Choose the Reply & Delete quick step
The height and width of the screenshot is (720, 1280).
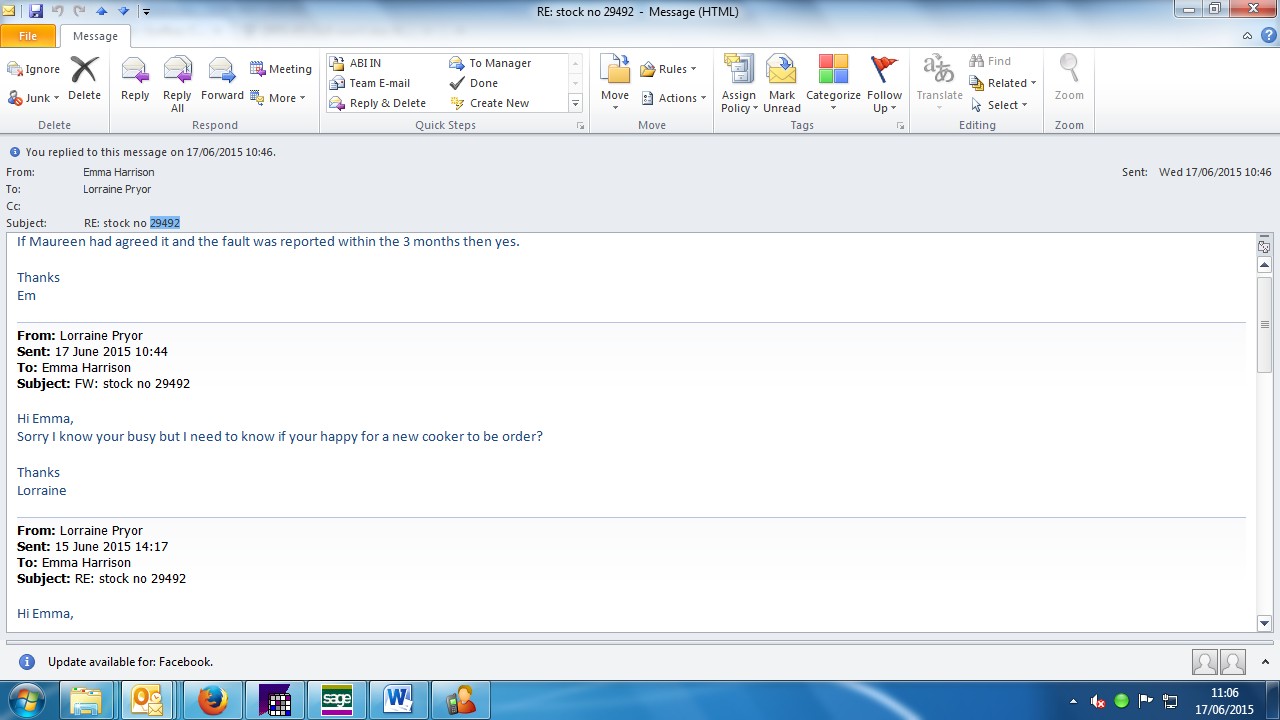coord(387,103)
